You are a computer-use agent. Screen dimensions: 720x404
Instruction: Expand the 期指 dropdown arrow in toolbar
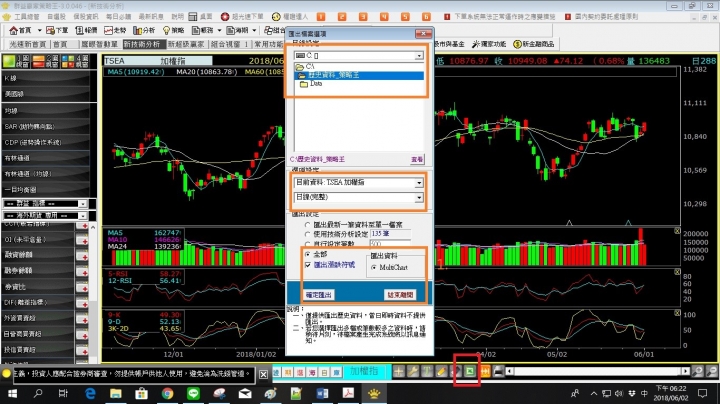pos(219,30)
